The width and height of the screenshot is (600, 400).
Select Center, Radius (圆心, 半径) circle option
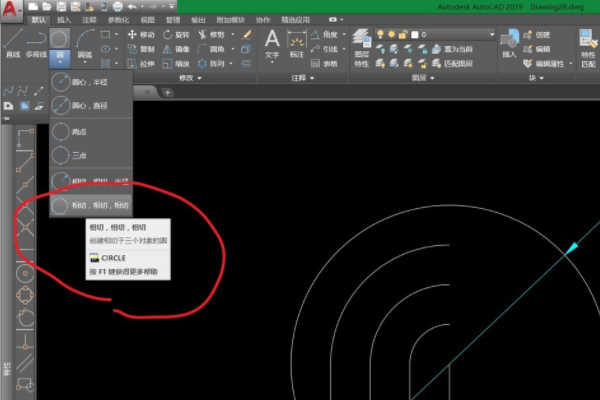pos(91,82)
